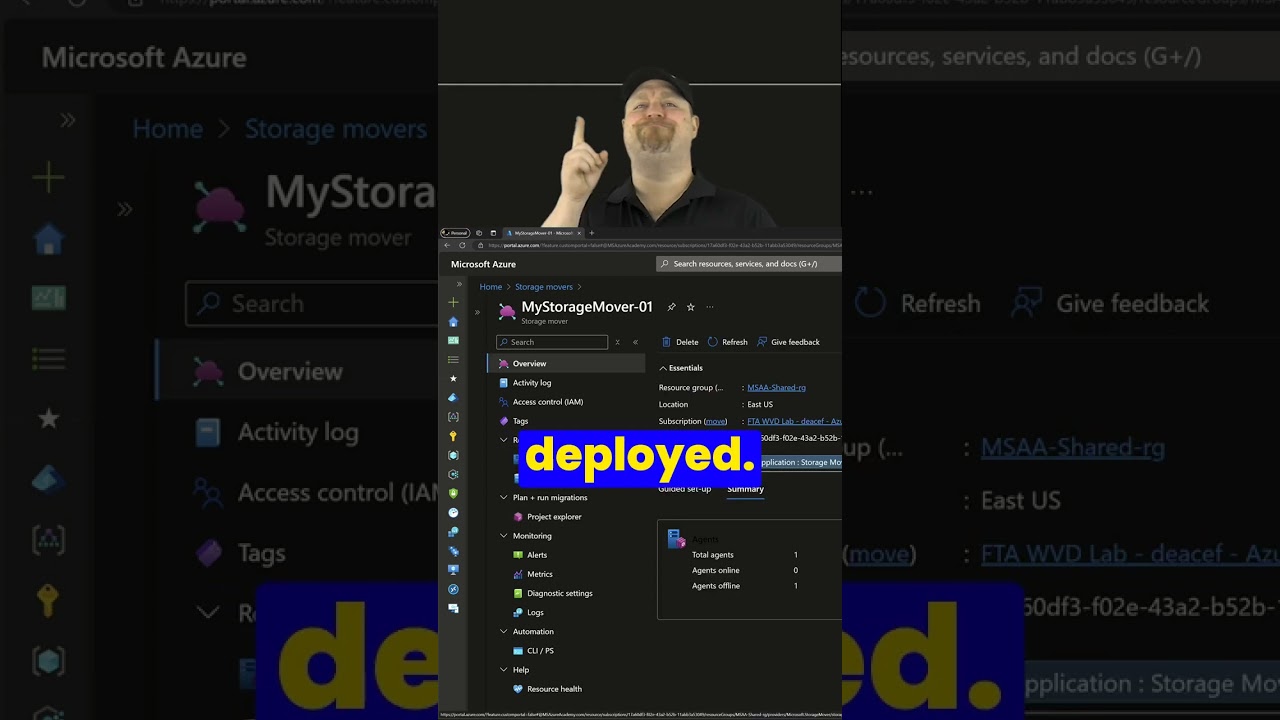Click the Refresh button label
The width and height of the screenshot is (1280, 720).
pyautogui.click(x=735, y=342)
